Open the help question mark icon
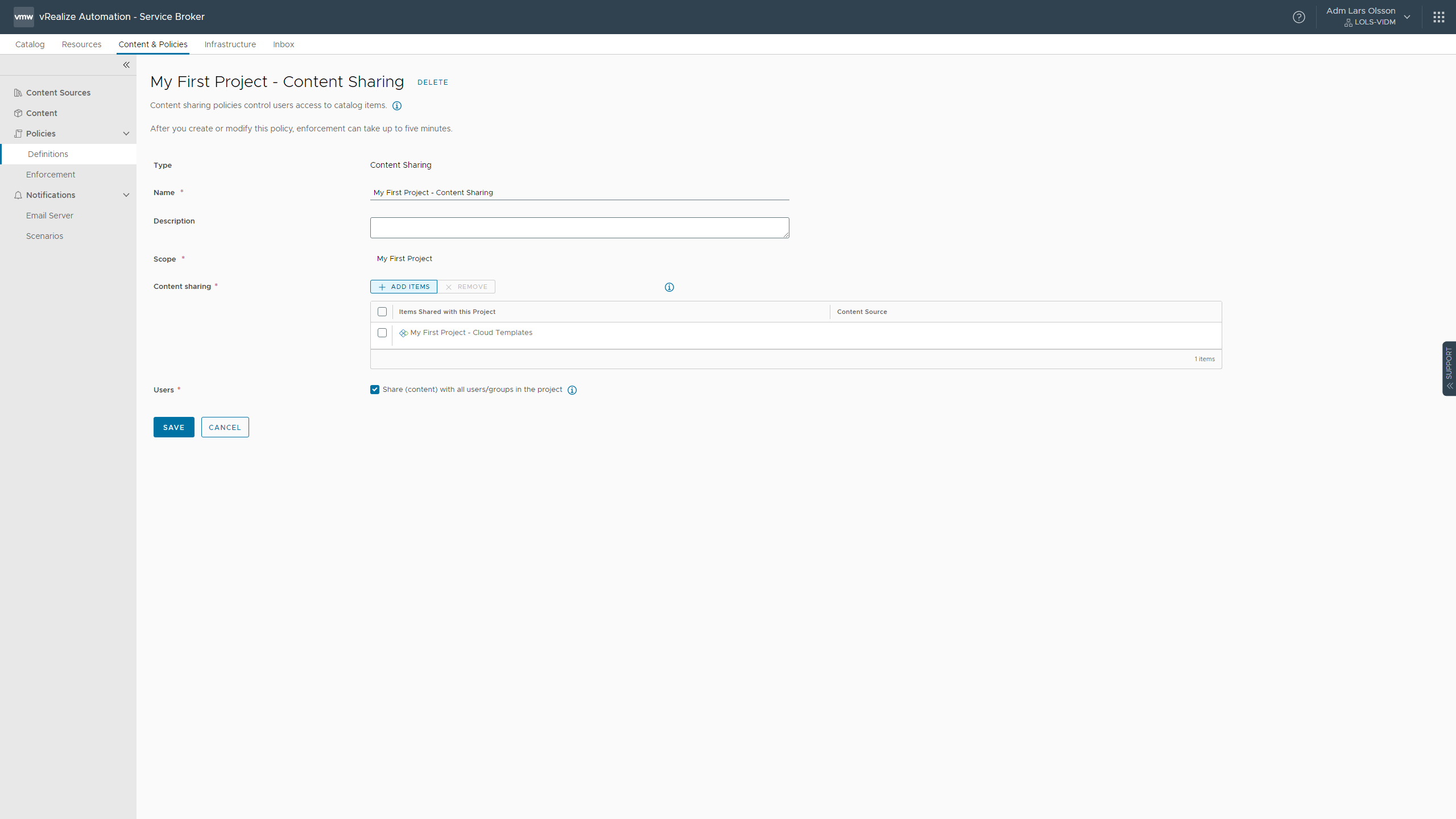The image size is (1456, 819). tap(1298, 17)
